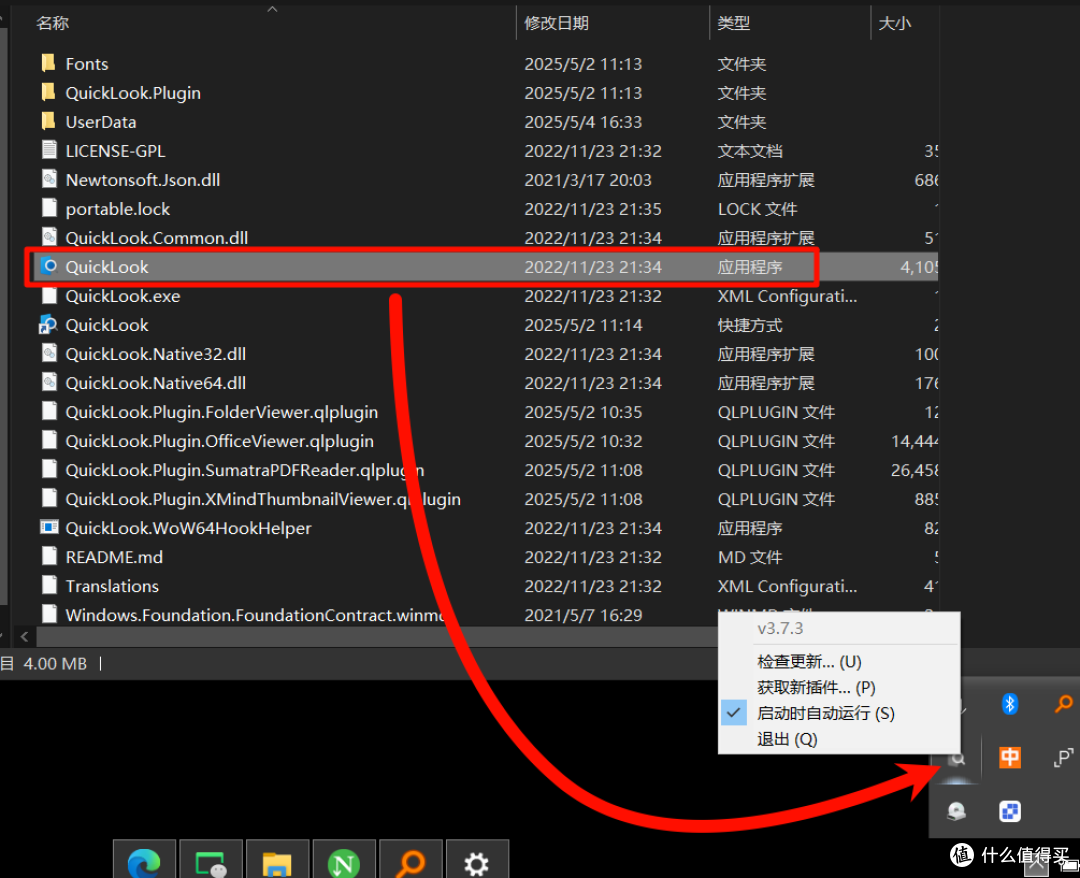Click the Fonts folder icon
The image size is (1080, 878).
[x=48, y=63]
